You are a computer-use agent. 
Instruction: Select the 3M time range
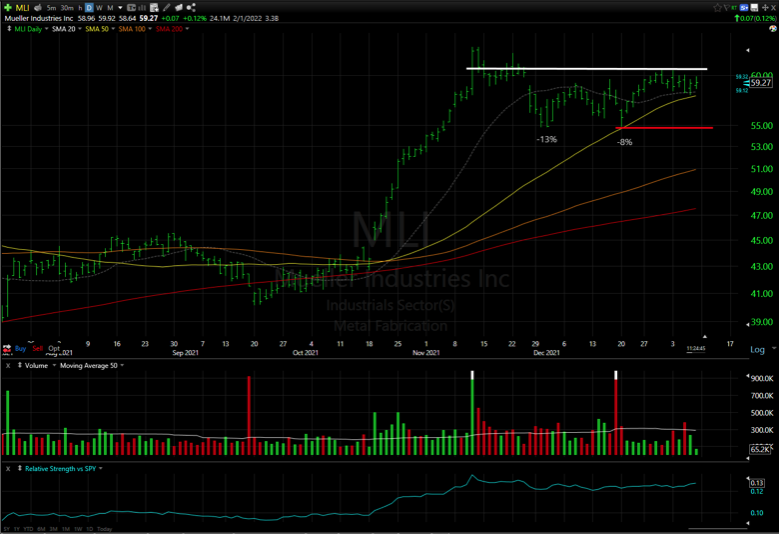54,529
